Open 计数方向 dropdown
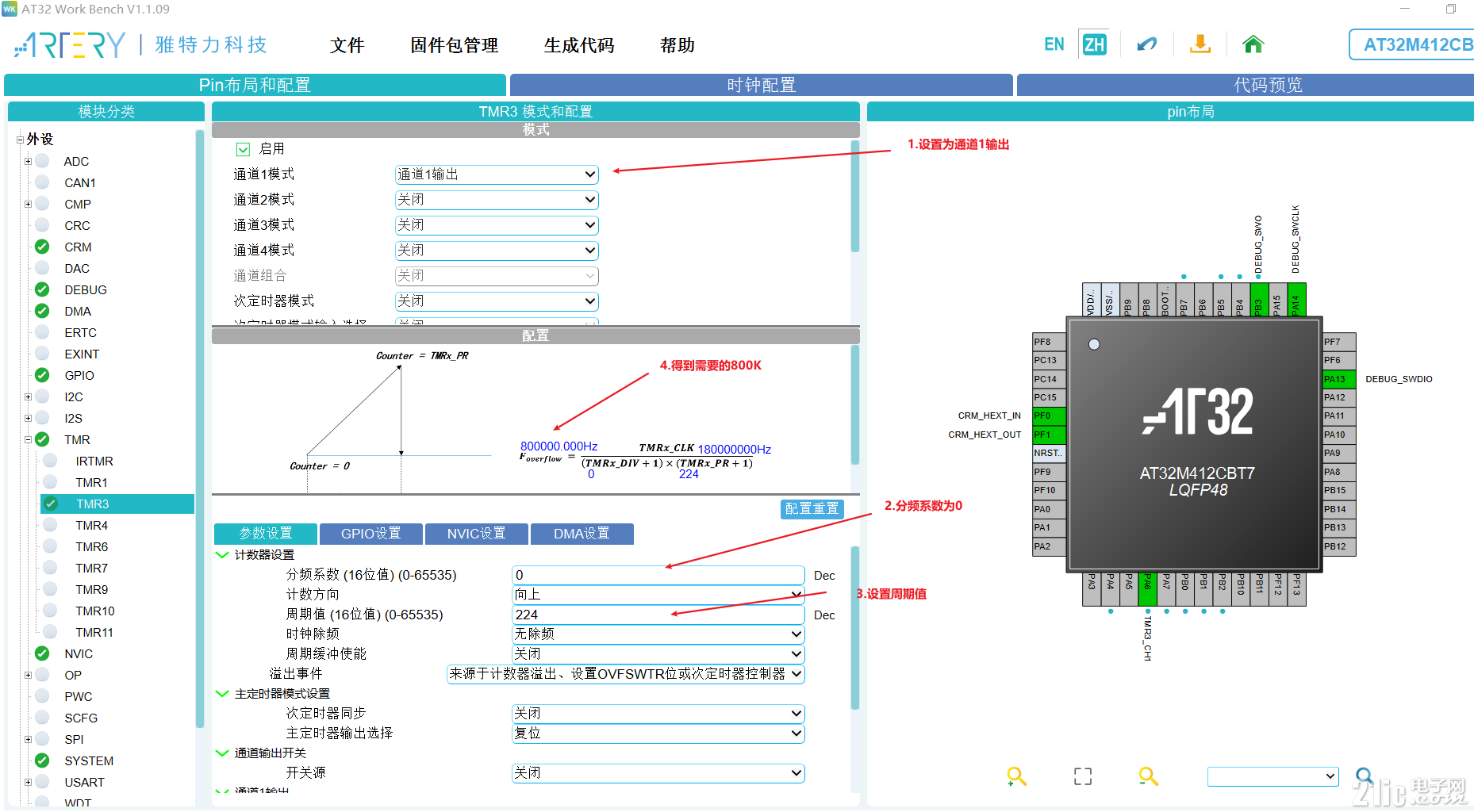The image size is (1474, 812). [x=658, y=595]
